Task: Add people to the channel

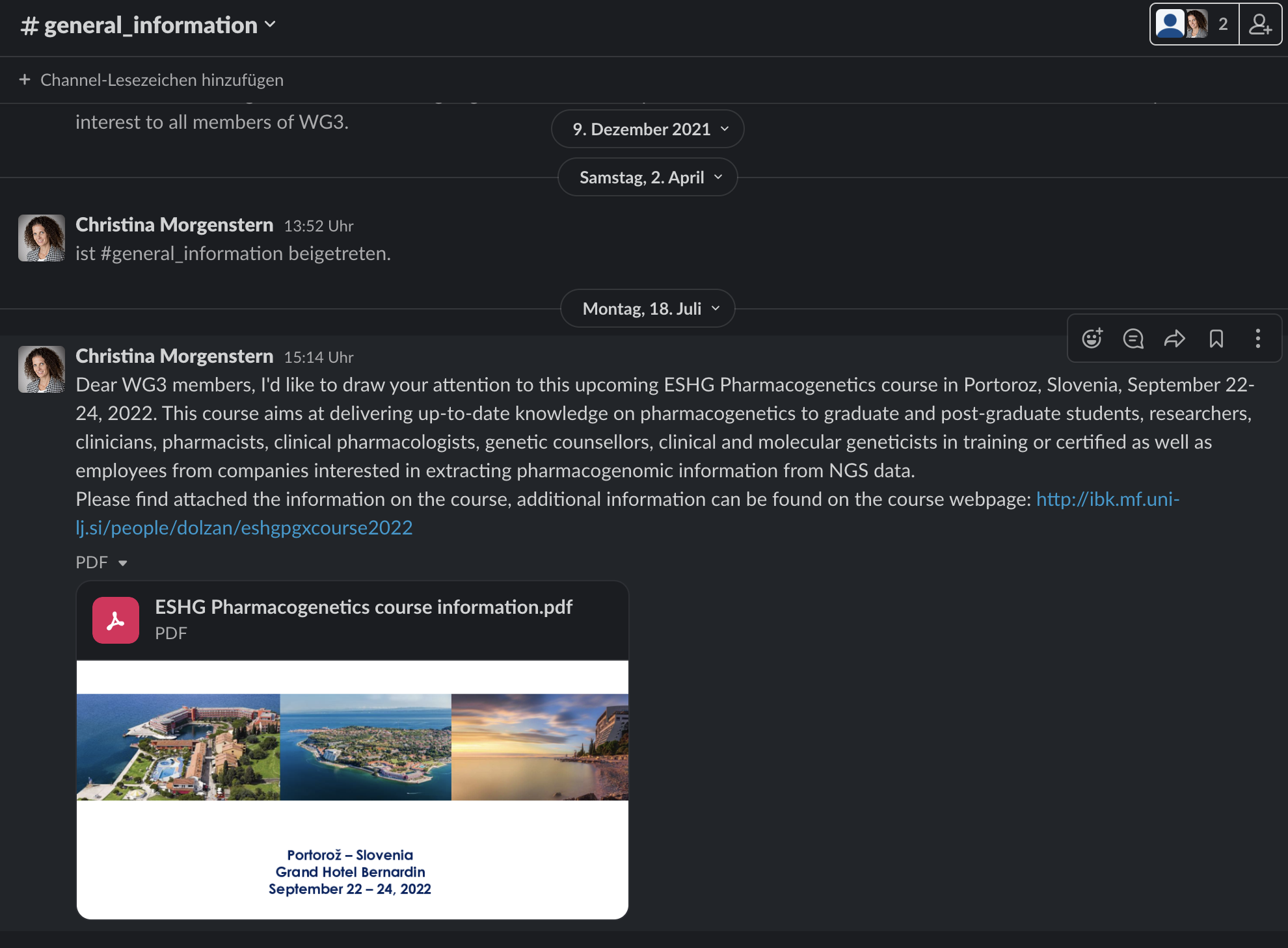Action: (1260, 25)
